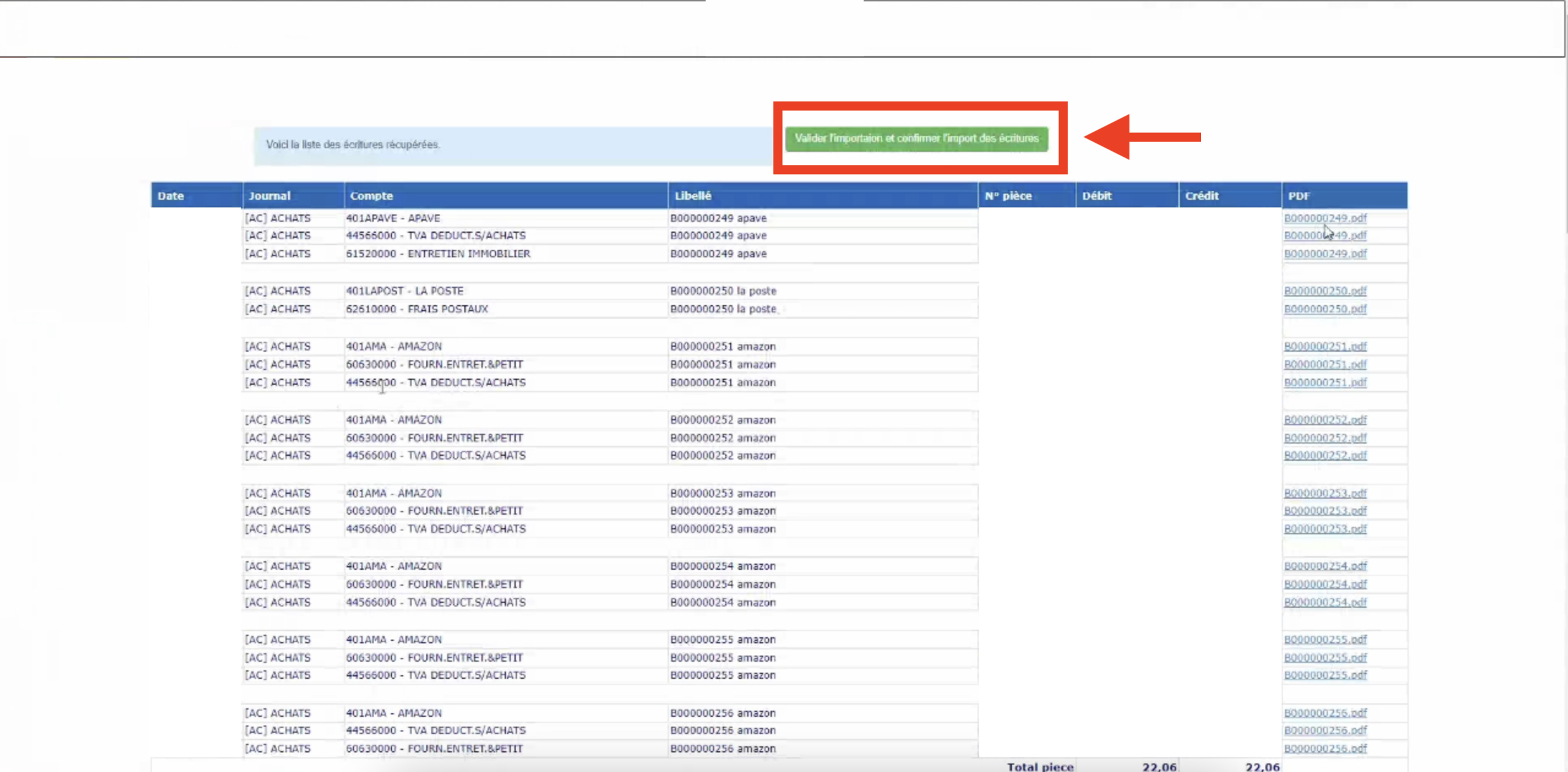Click 'B000000250 la poste' label in the FRAIS POSTAUX row
The image size is (1568, 772).
coord(723,309)
